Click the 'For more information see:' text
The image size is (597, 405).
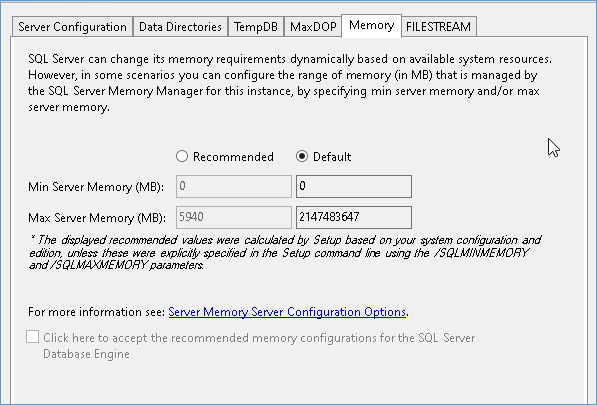pyautogui.click(x=97, y=312)
